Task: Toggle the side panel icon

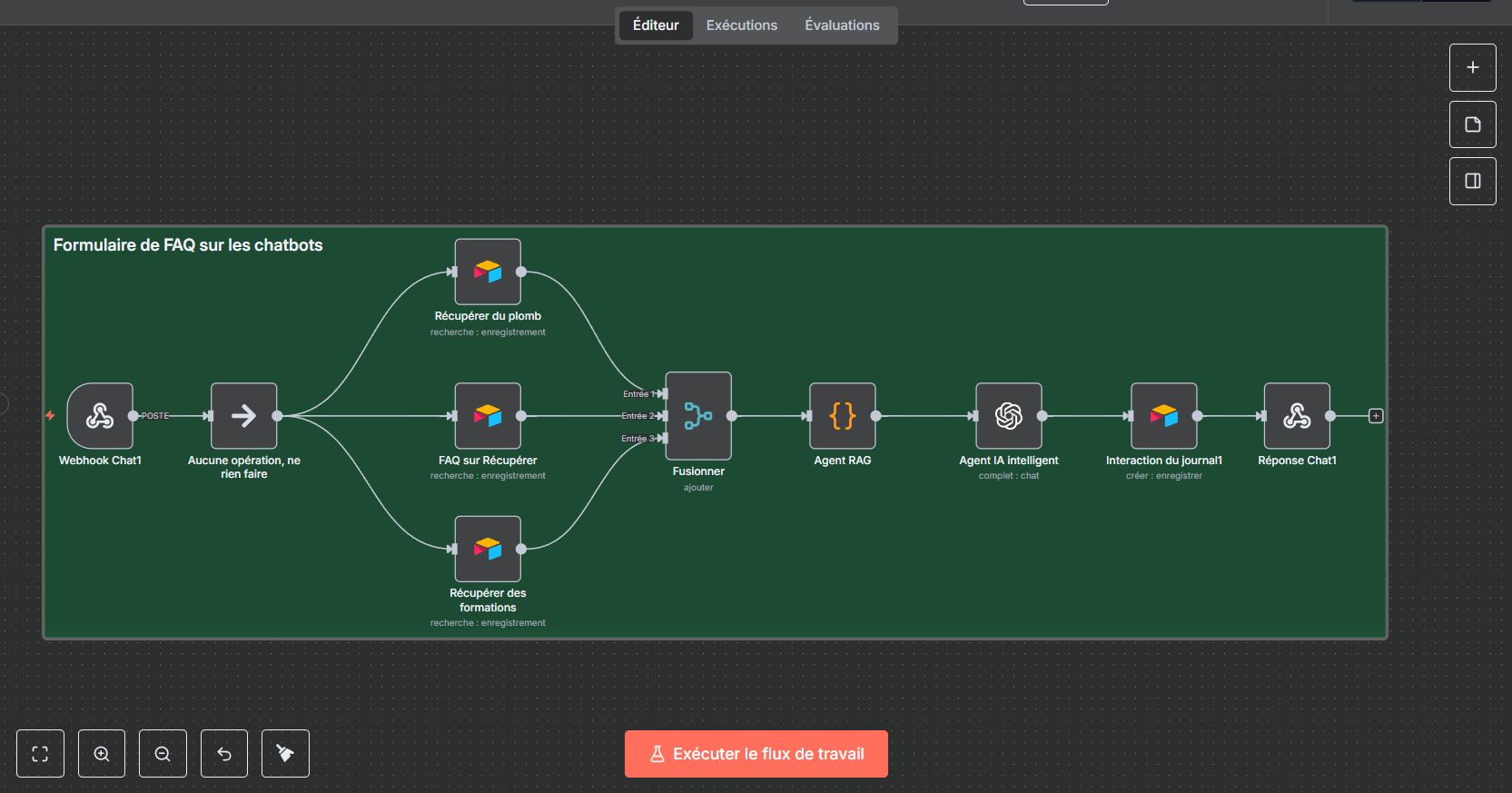Action: pyautogui.click(x=1472, y=181)
